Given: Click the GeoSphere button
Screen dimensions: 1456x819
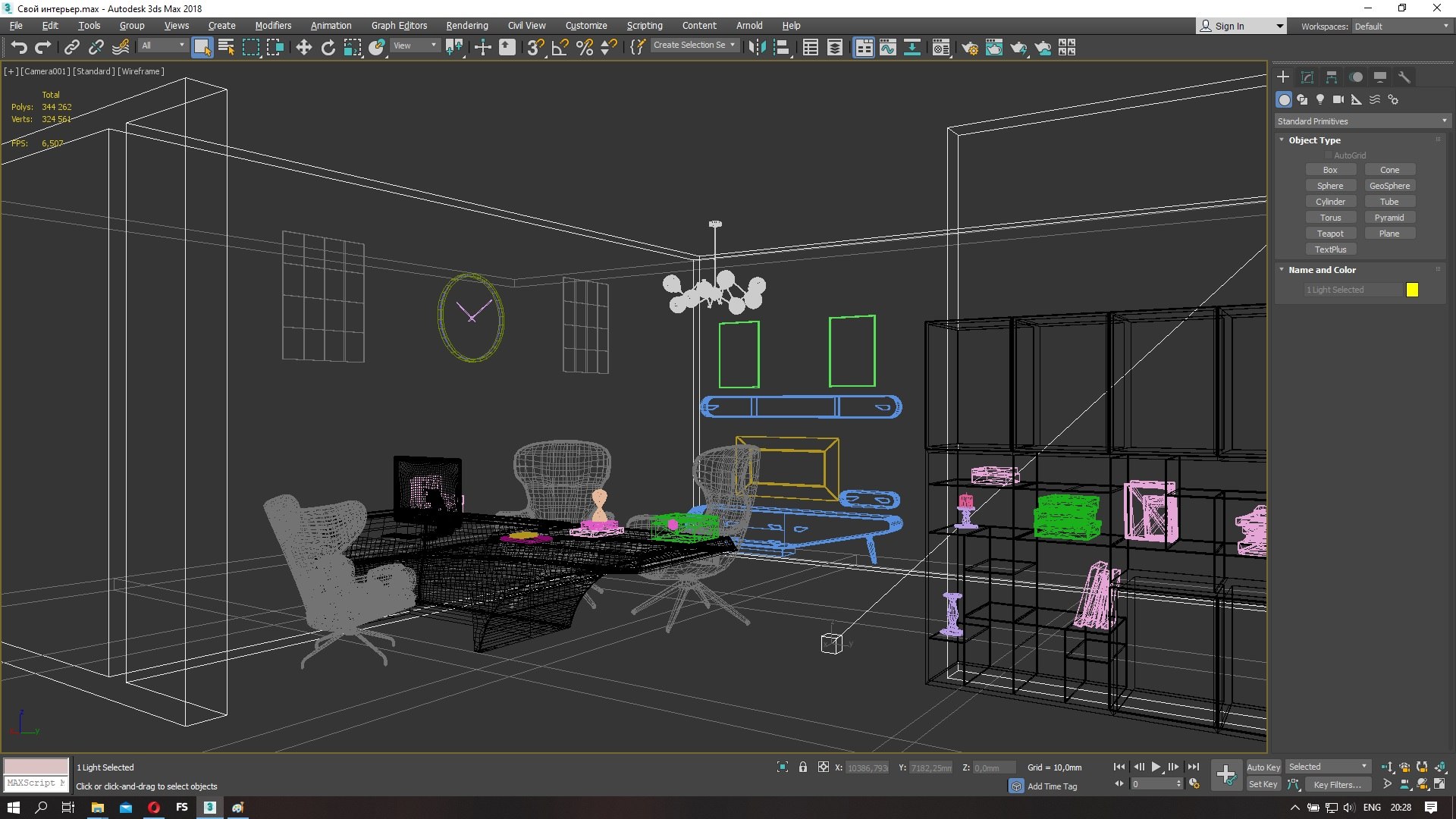Looking at the screenshot, I should pos(1389,186).
